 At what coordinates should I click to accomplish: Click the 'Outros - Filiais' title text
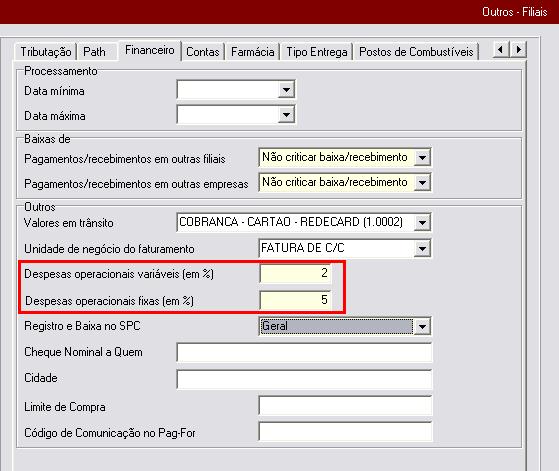[x=514, y=12]
